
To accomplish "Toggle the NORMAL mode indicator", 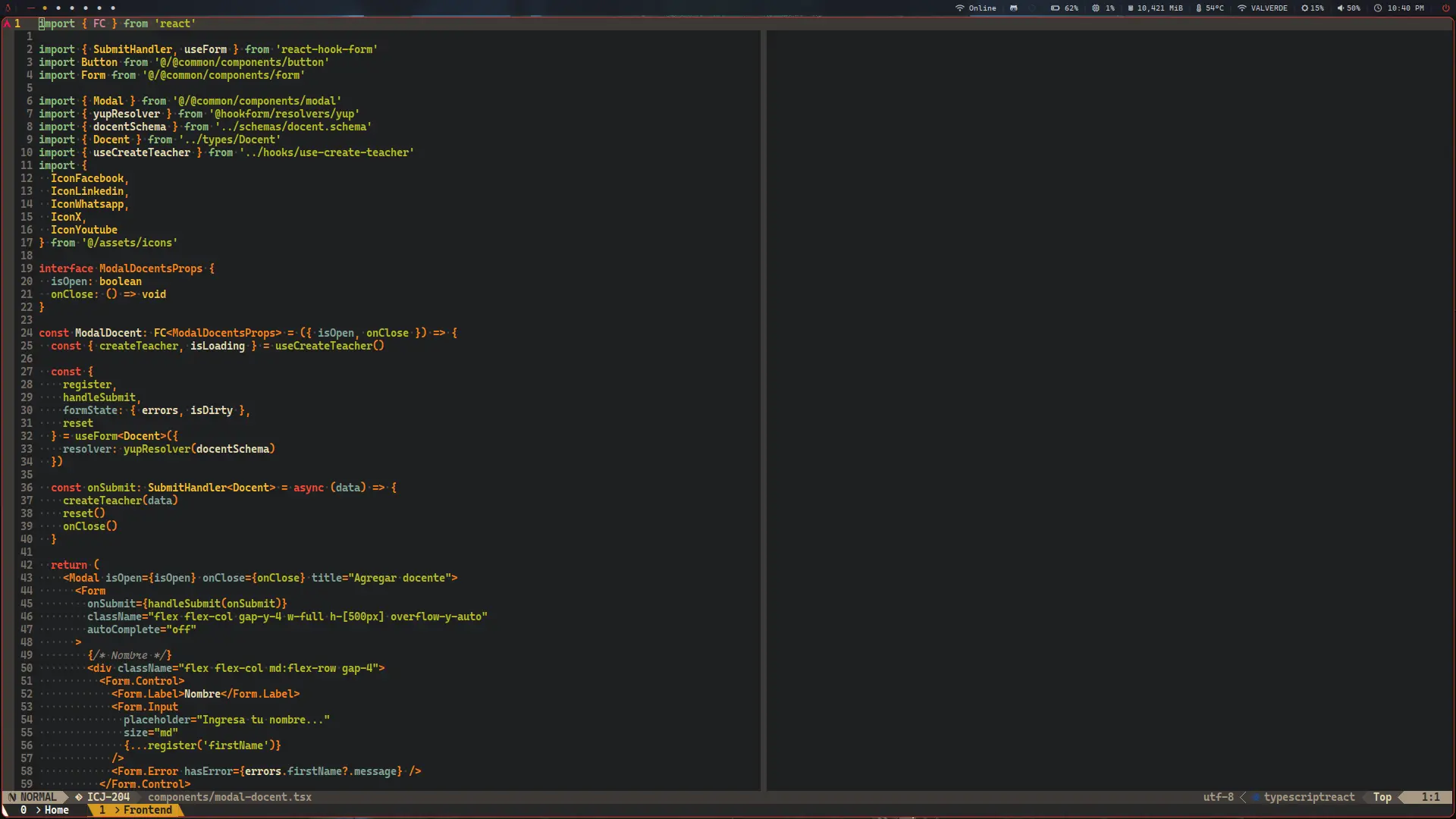I will click(x=35, y=796).
